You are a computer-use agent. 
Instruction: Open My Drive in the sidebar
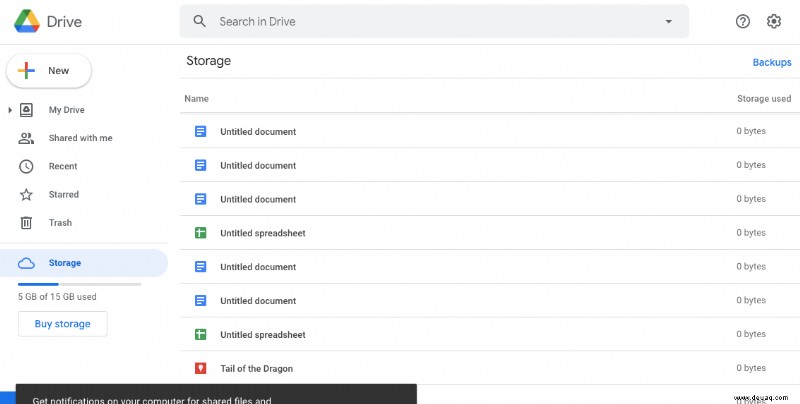(66, 110)
